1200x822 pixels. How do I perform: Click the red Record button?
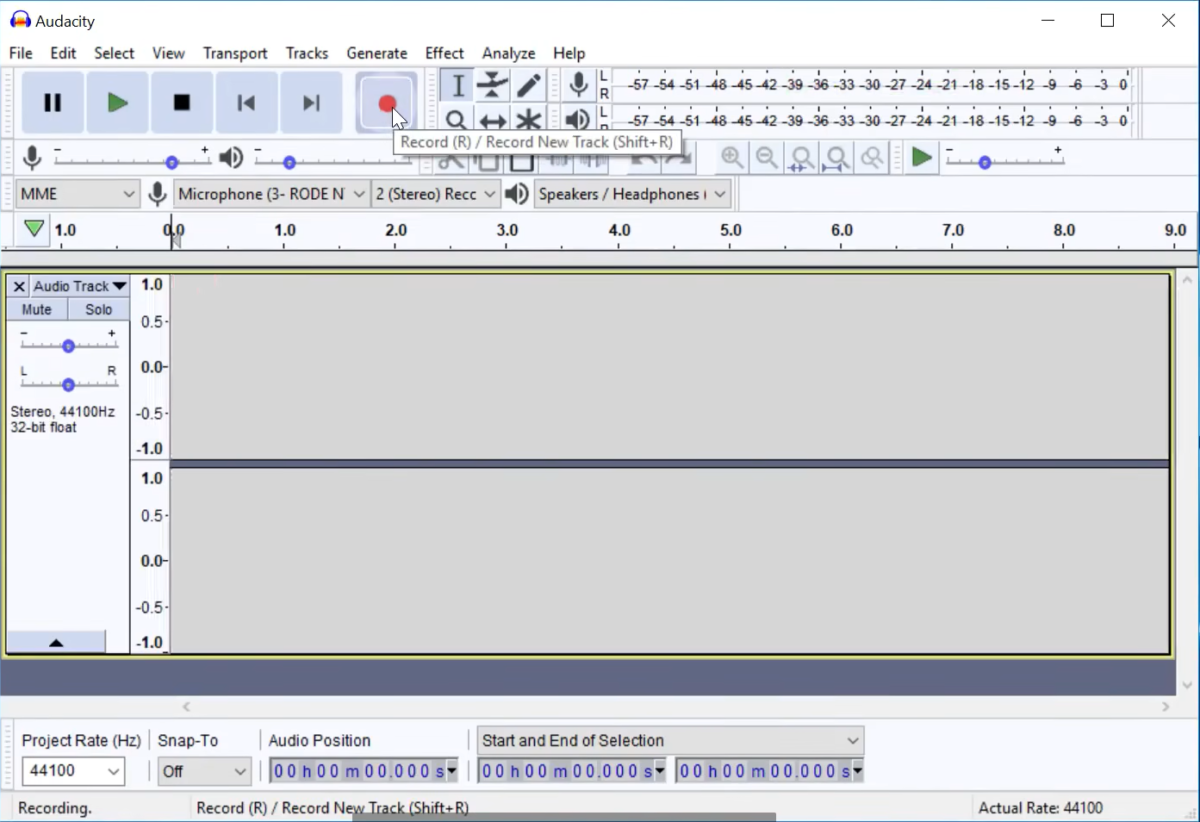point(387,102)
